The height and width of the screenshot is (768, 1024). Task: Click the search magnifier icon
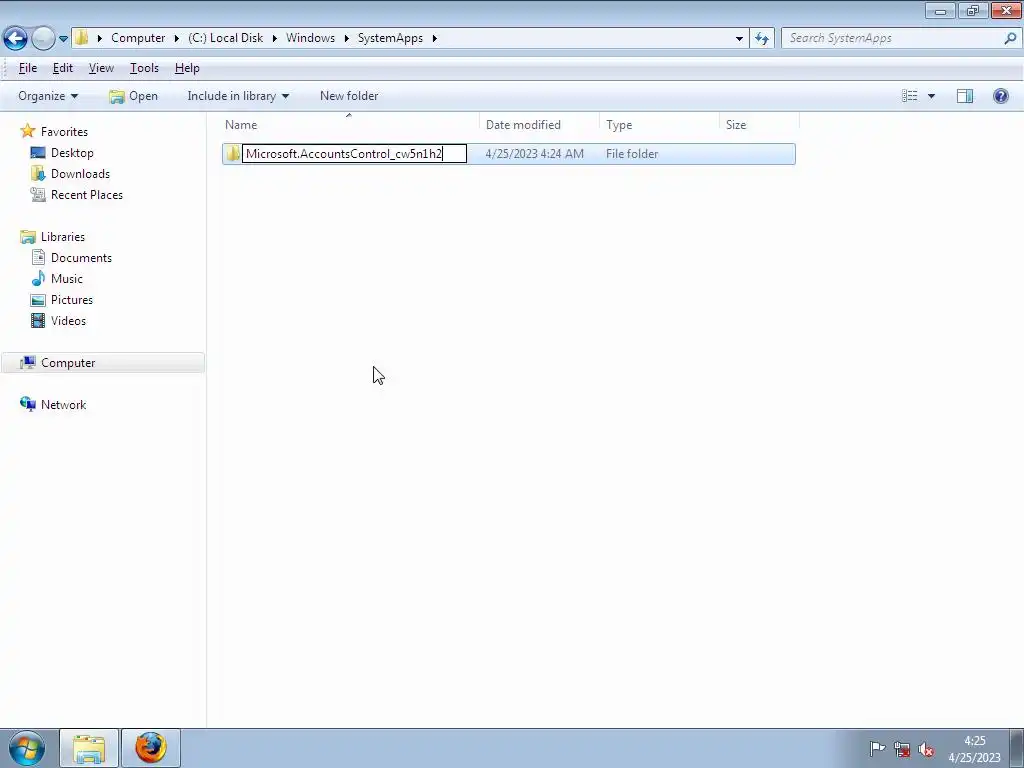[x=1010, y=38]
